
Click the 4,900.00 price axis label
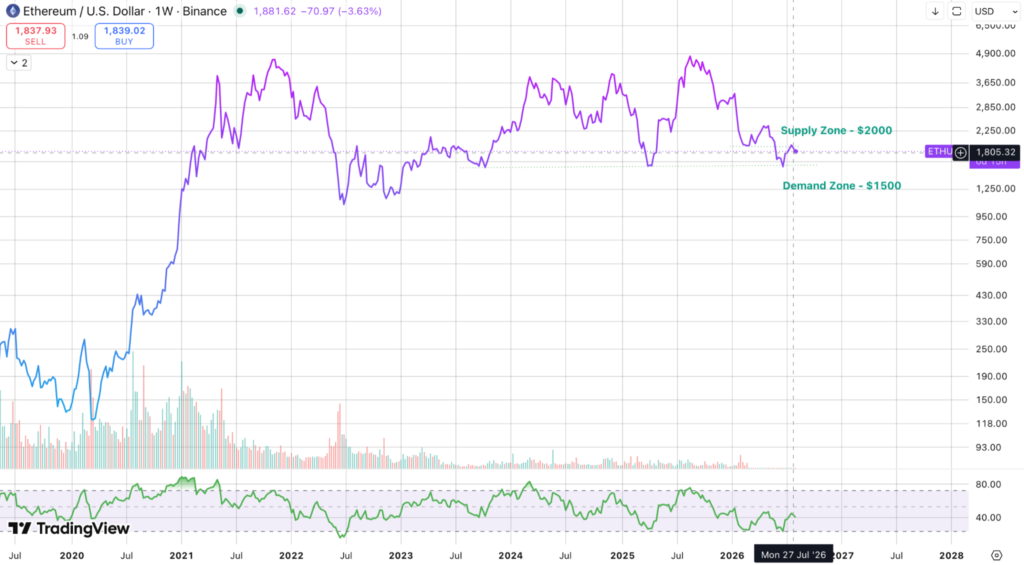[x=996, y=54]
